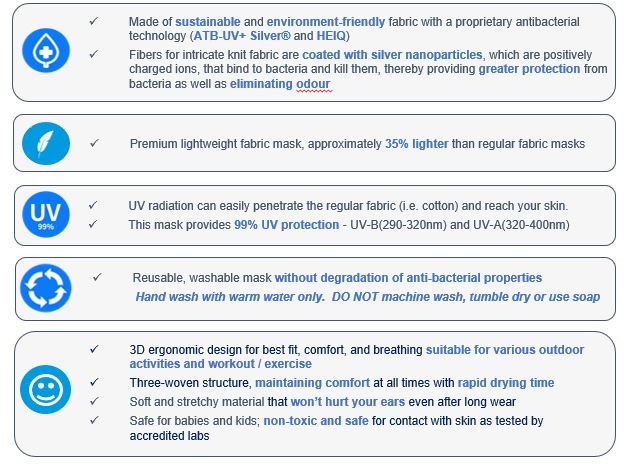
Task: Click the reusable circular arrows icon
Action: click(46, 288)
